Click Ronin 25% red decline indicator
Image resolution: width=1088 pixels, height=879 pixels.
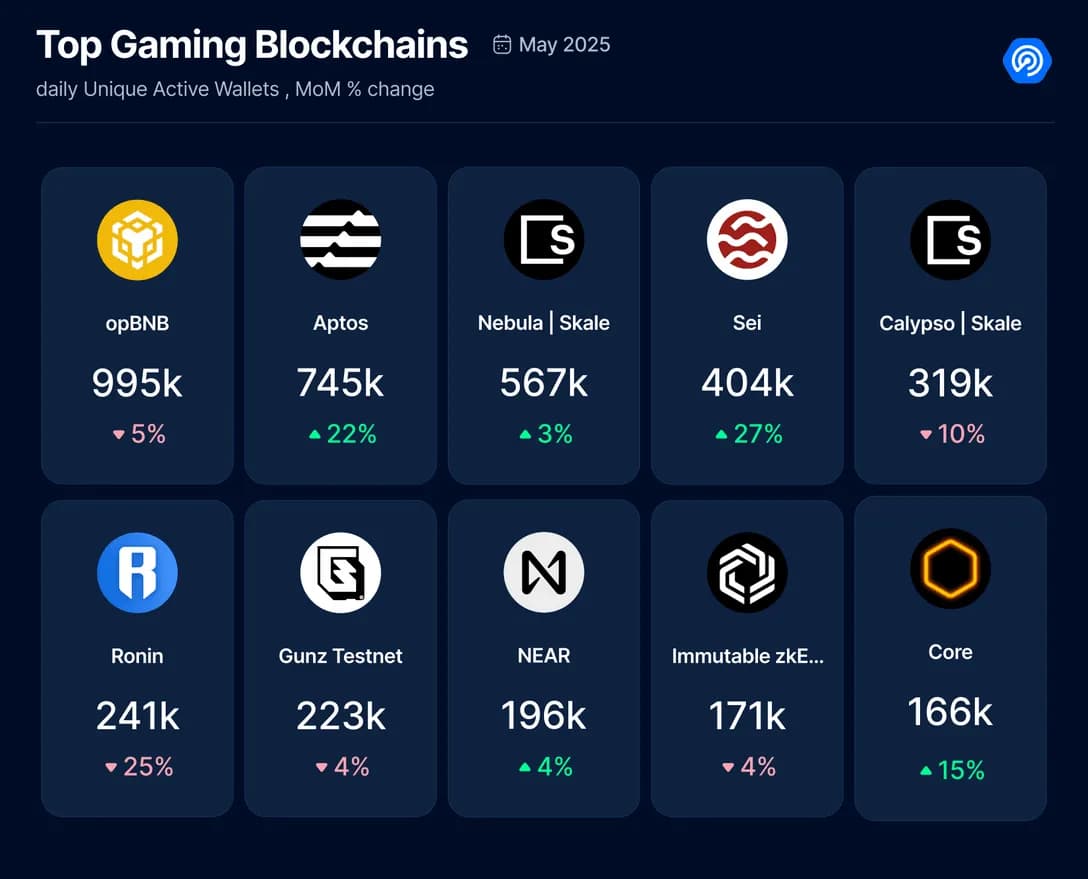pyautogui.click(x=139, y=767)
